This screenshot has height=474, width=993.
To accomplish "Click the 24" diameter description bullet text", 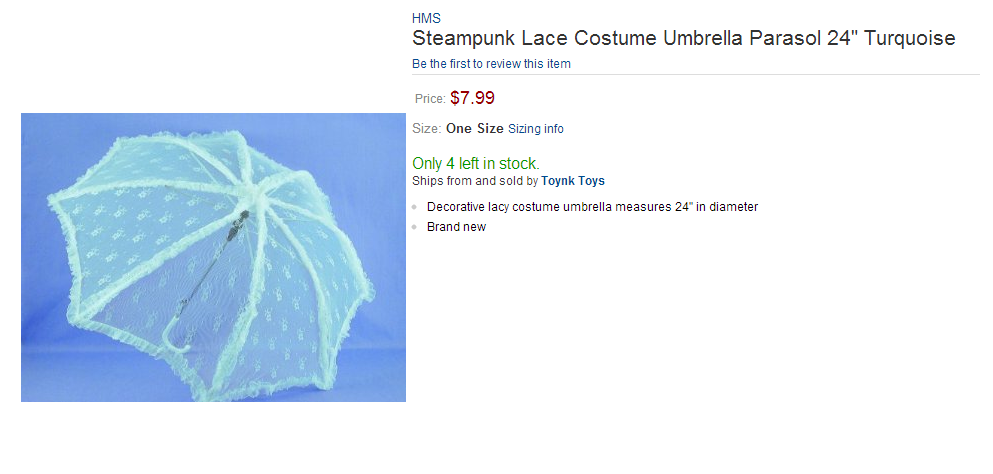I will 592,207.
